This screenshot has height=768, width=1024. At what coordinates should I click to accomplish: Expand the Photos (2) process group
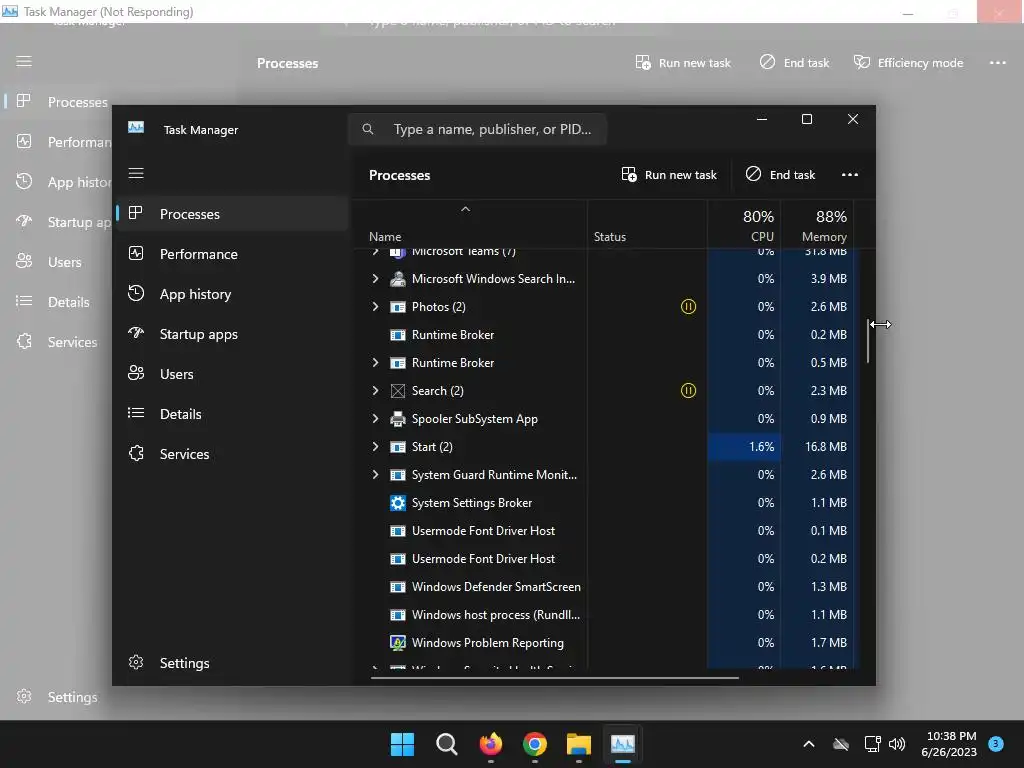(375, 306)
